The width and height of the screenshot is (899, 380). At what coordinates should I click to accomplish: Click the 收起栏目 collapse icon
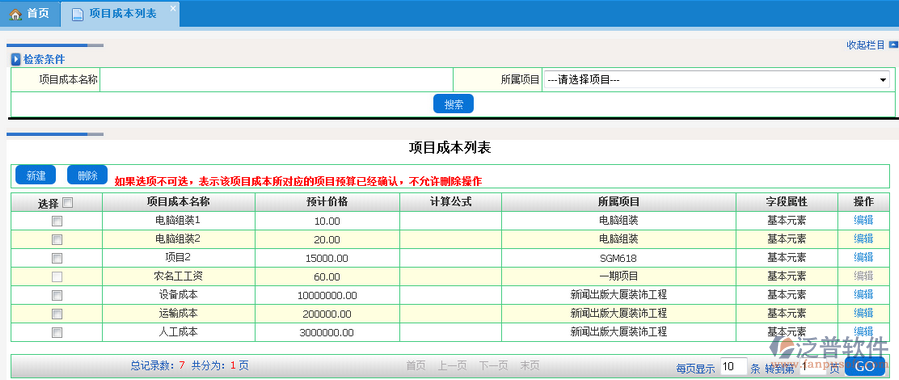point(893,44)
